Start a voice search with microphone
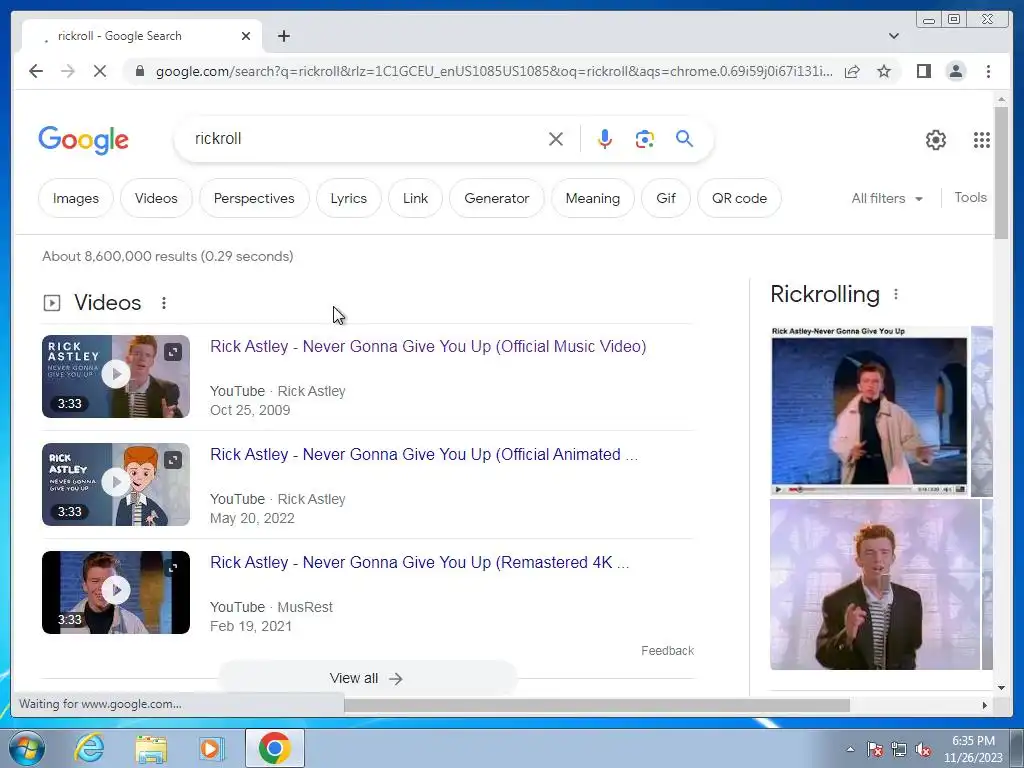 pos(605,139)
